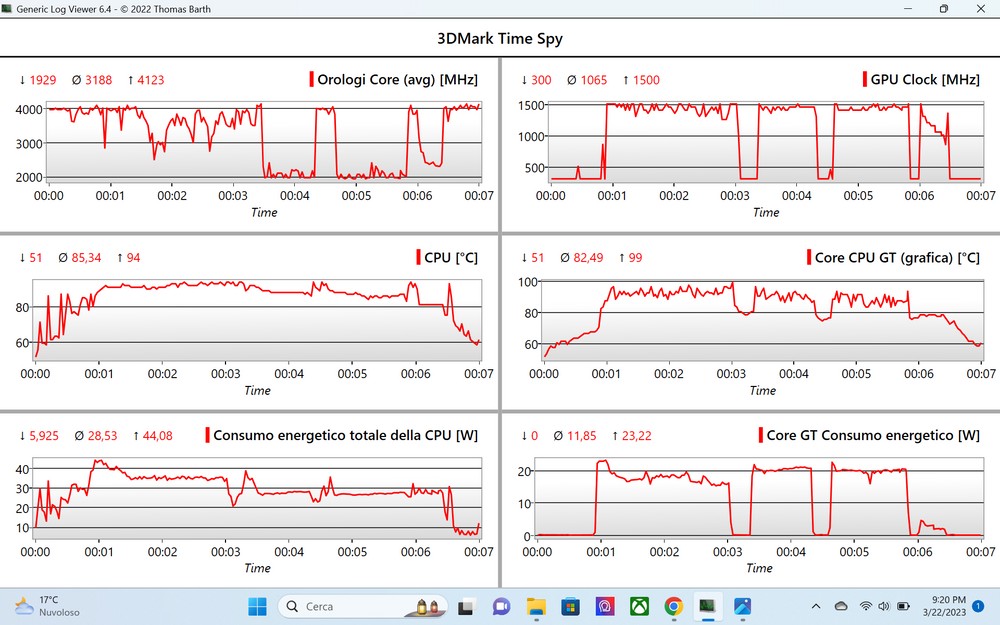Viewport: 1000px width, 625px height.
Task: Close the Generic Log Viewer window
Action: pyautogui.click(x=981, y=9)
